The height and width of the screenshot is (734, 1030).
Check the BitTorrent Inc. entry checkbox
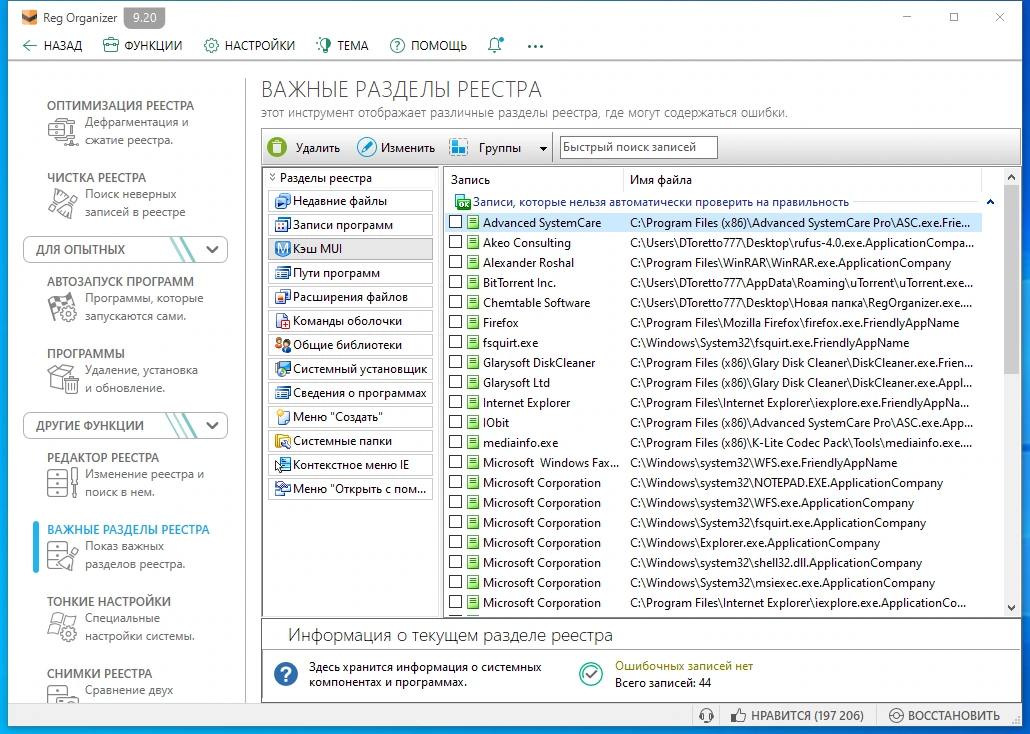point(455,282)
